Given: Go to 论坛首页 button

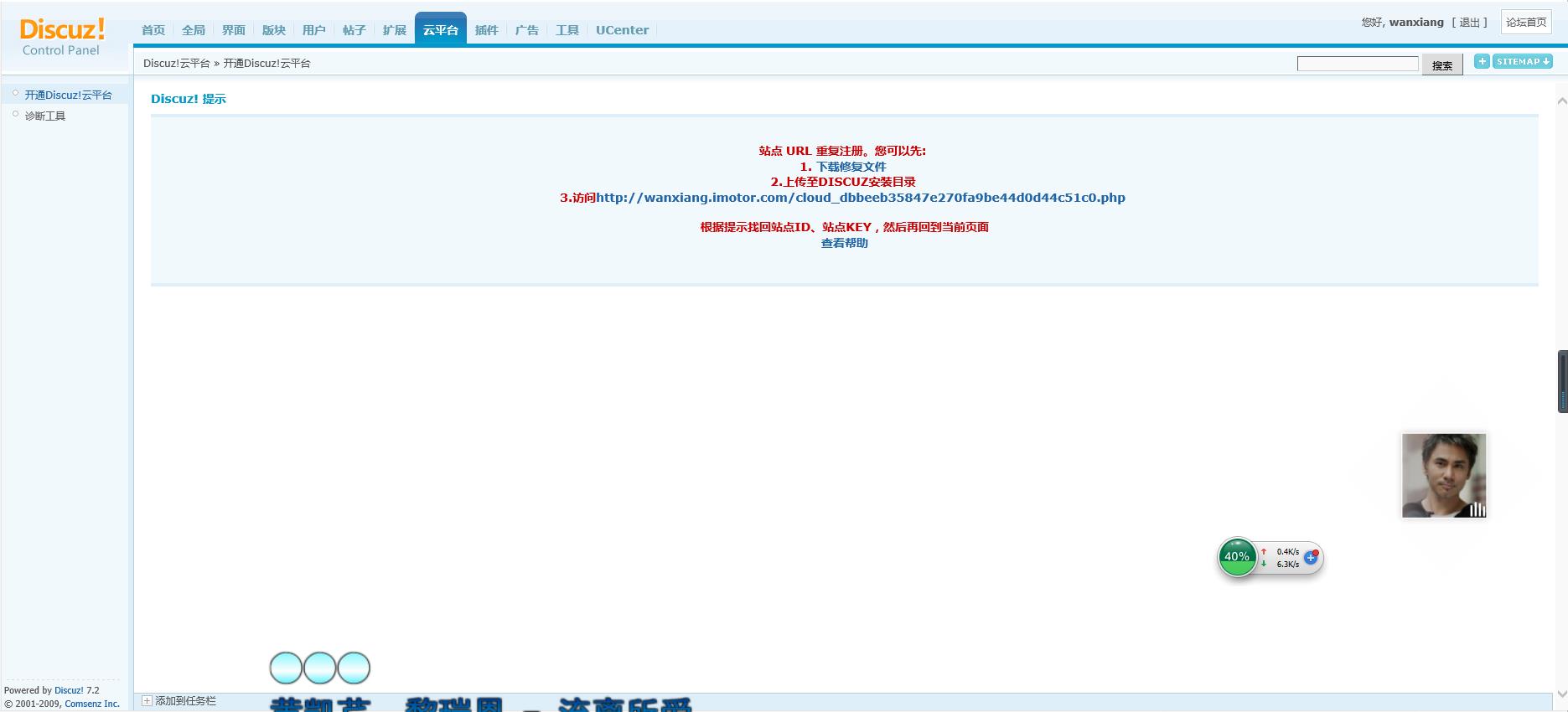Looking at the screenshot, I should [x=1526, y=23].
